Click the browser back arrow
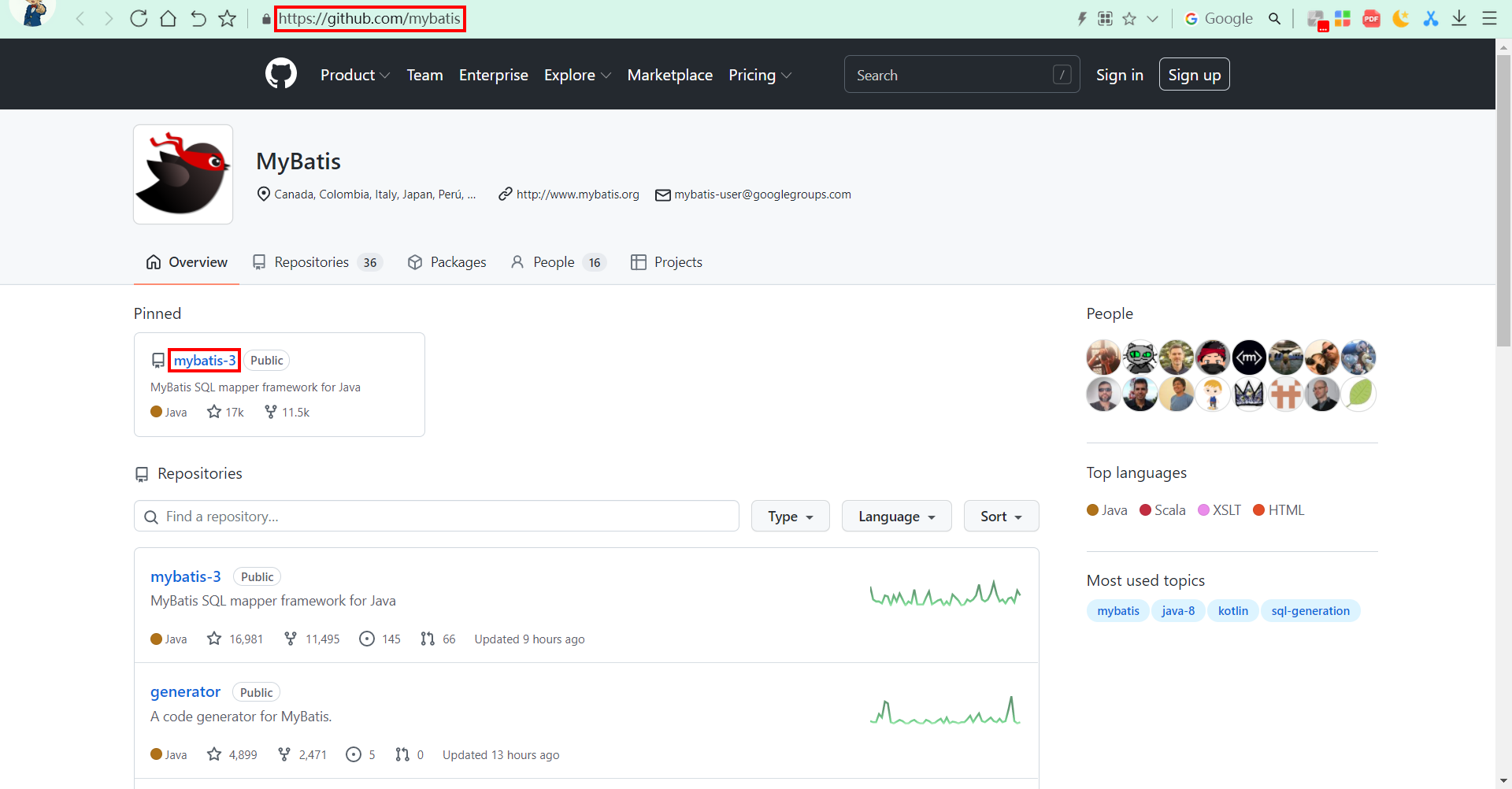The image size is (1512, 789). coord(80,18)
